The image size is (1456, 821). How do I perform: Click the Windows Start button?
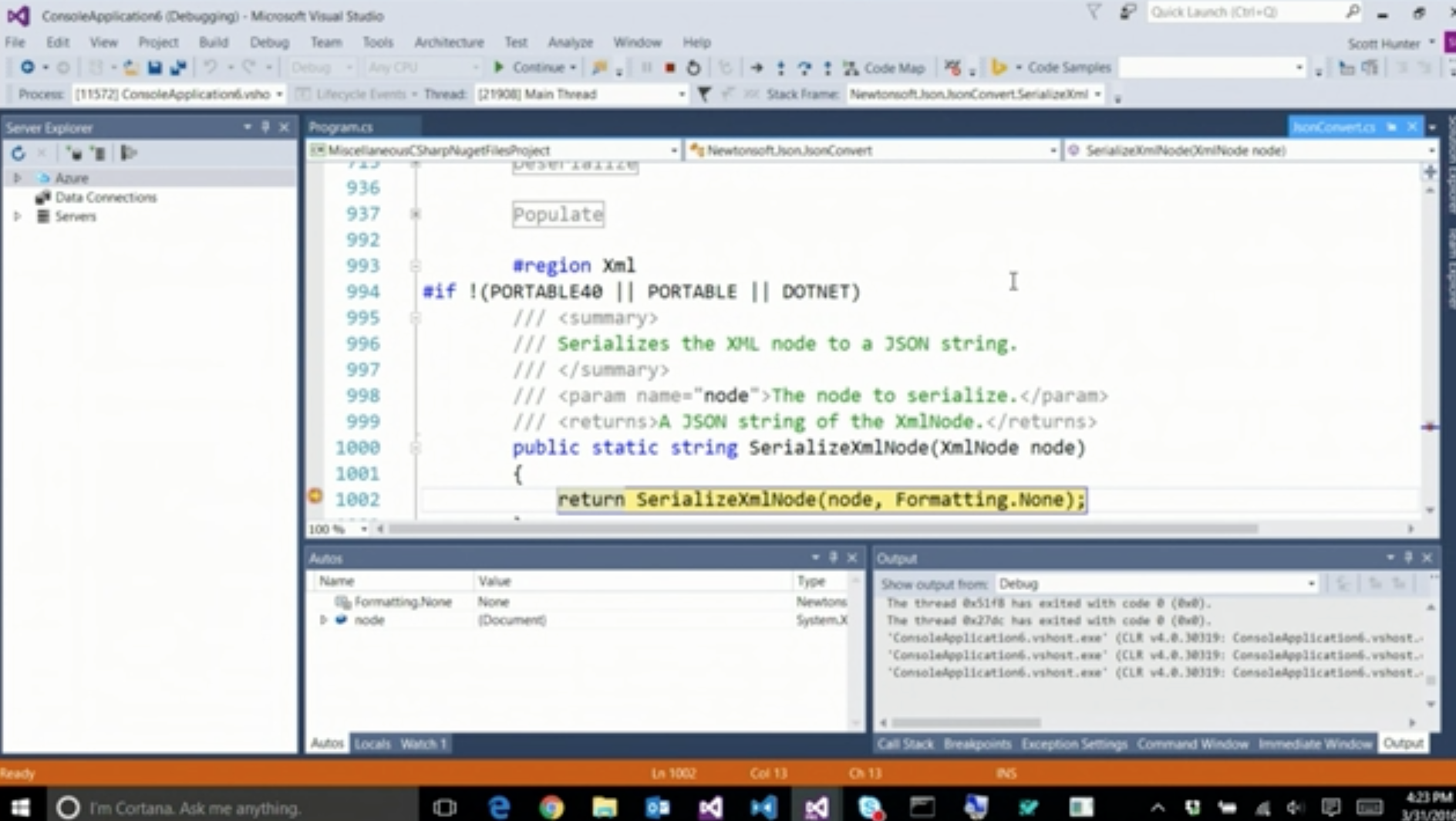click(x=21, y=807)
